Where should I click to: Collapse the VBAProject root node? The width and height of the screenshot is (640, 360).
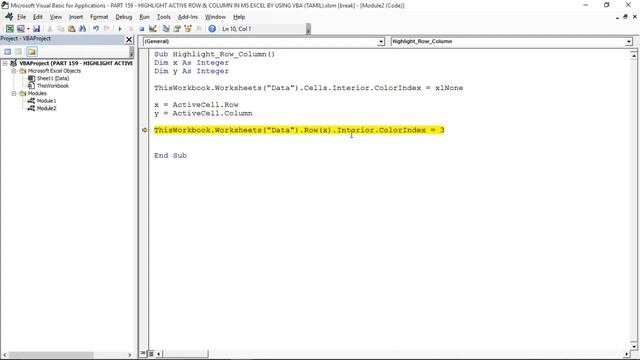coord(5,63)
